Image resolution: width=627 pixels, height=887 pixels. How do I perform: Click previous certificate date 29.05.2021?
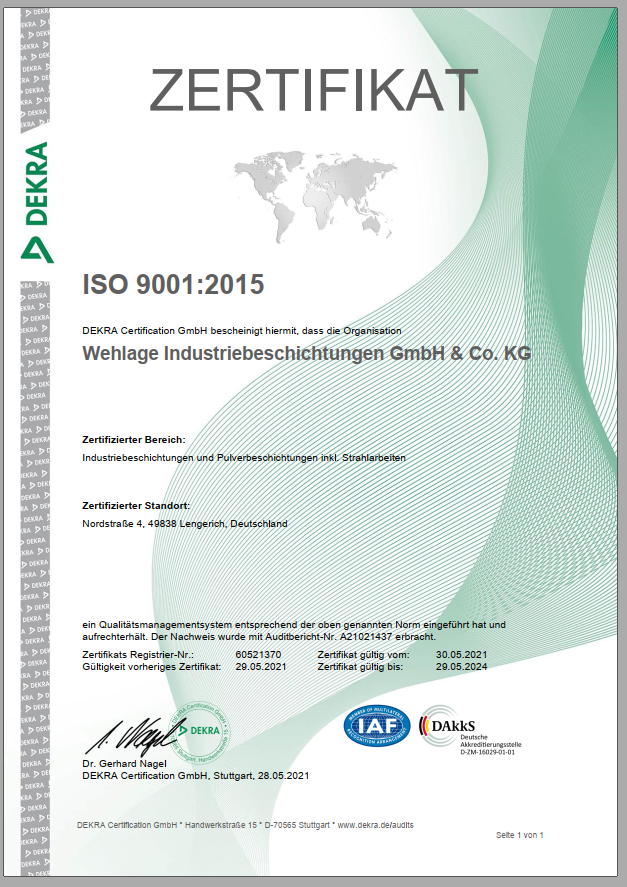tap(261, 667)
